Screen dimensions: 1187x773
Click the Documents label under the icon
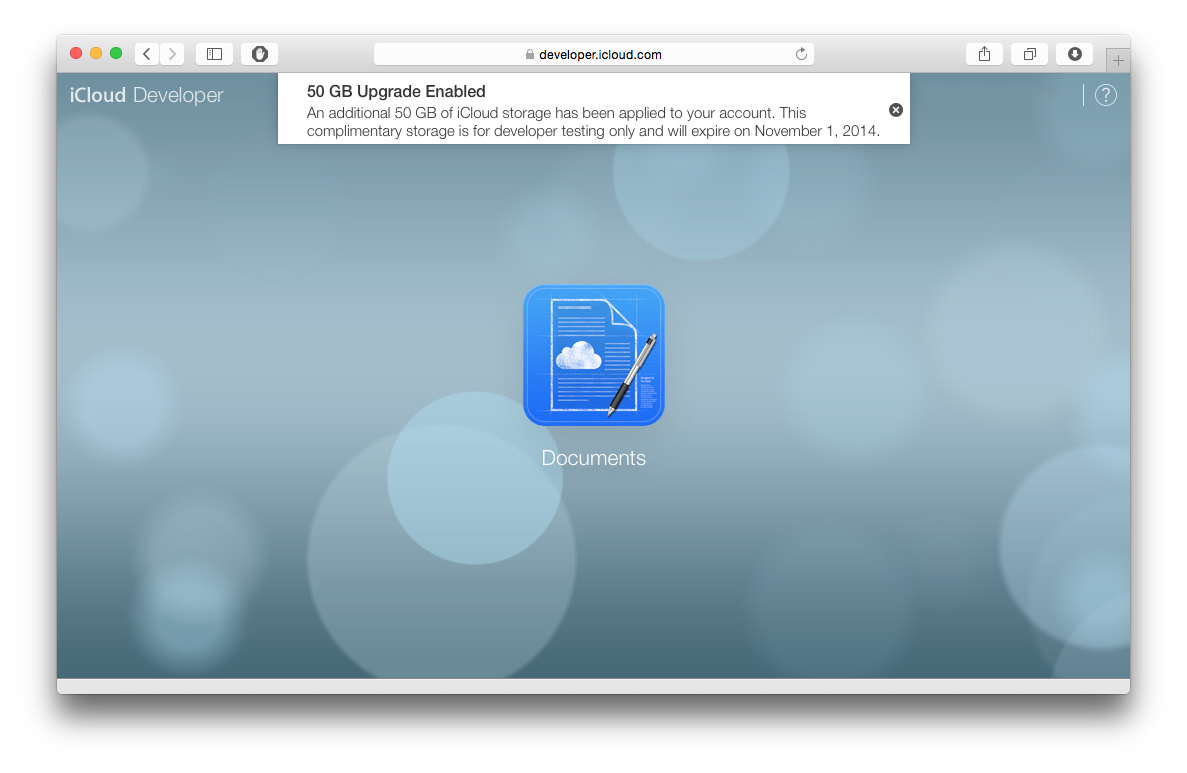coord(594,458)
